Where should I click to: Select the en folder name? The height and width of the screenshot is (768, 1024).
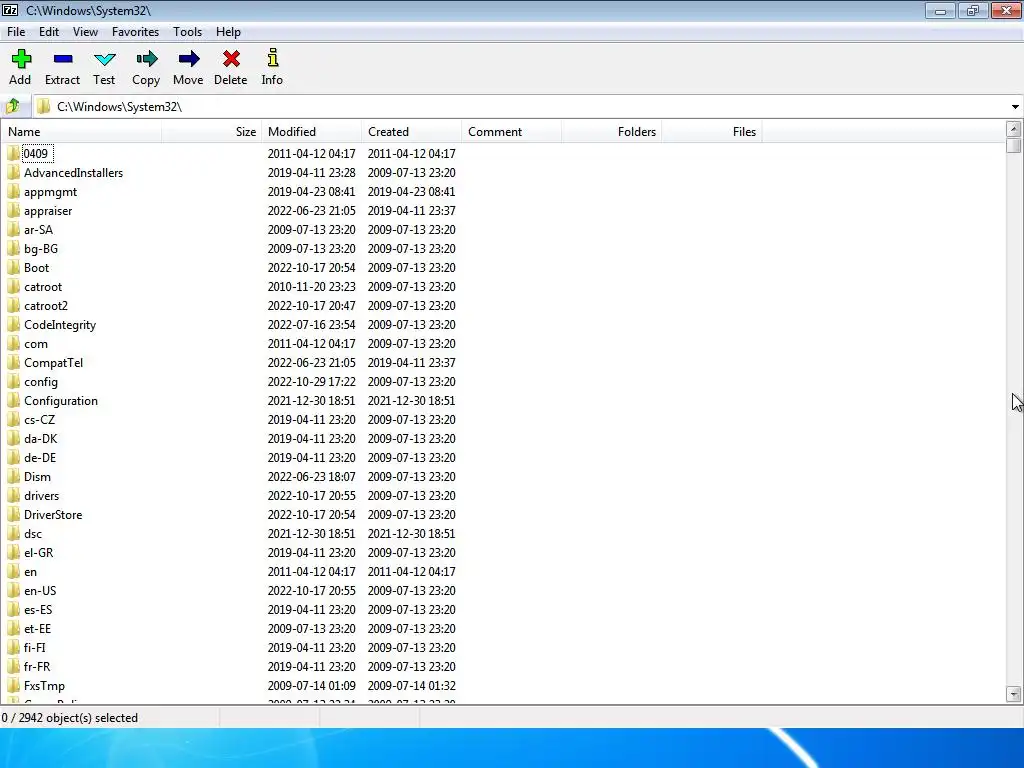point(31,571)
